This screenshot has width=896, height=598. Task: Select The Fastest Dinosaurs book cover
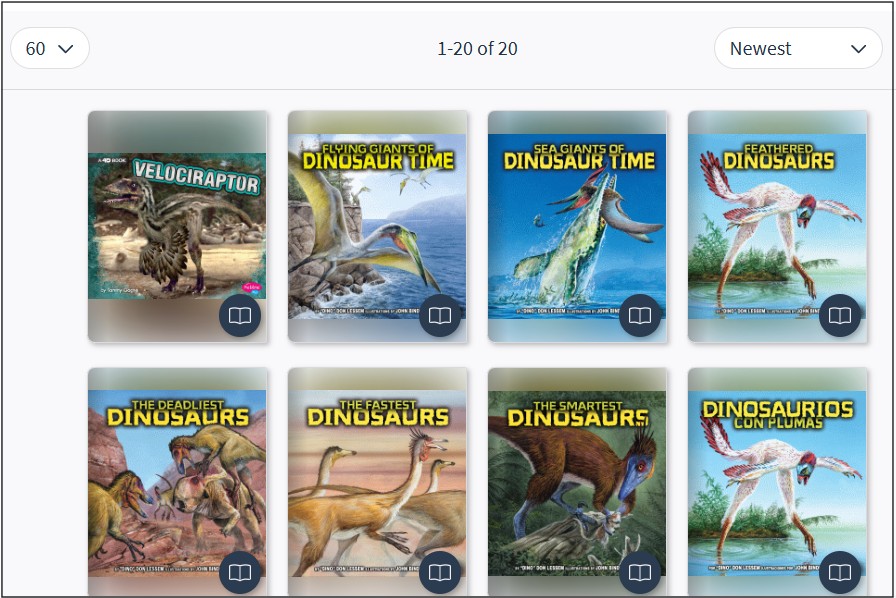378,482
